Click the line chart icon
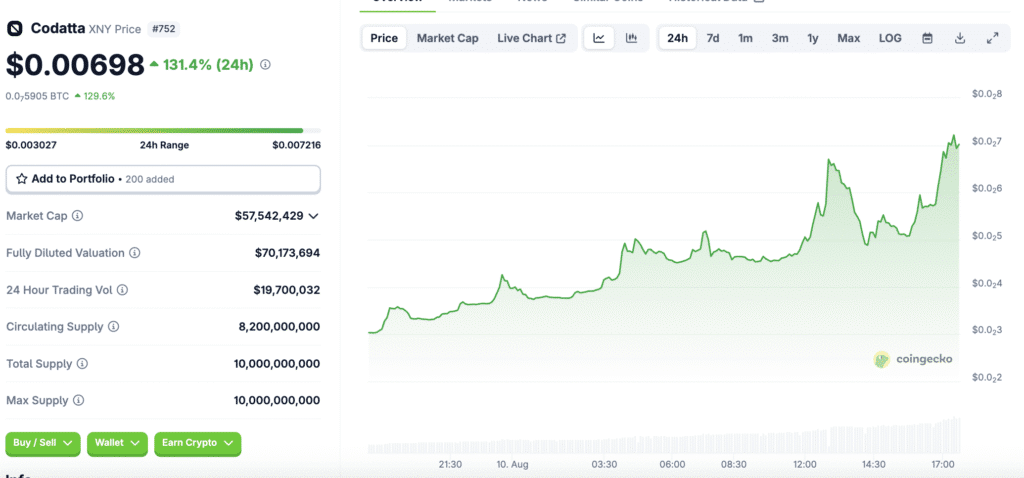This screenshot has height=478, width=1024. (599, 39)
